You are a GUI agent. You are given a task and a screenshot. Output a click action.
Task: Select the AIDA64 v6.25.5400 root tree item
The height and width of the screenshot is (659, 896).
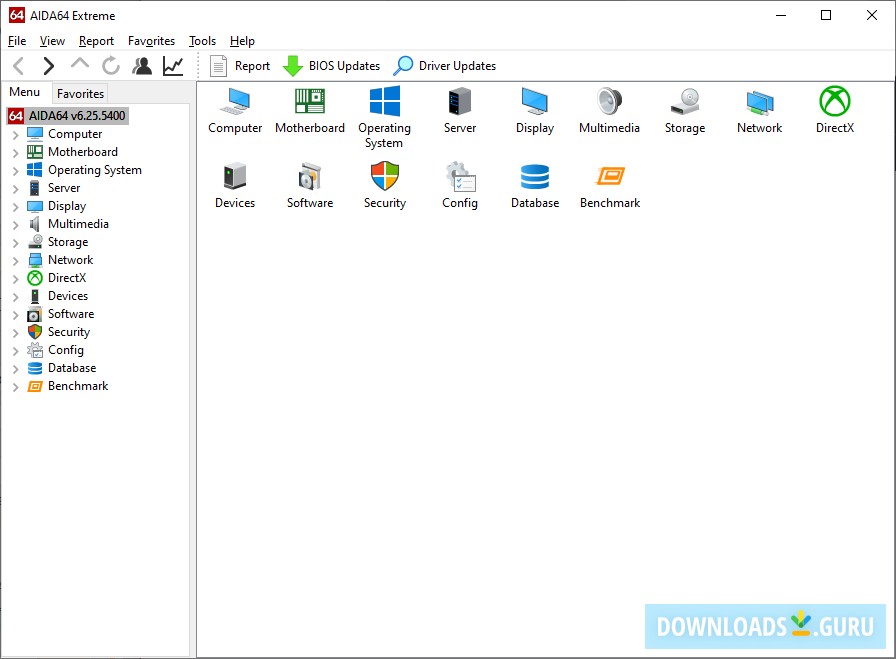tap(68, 115)
